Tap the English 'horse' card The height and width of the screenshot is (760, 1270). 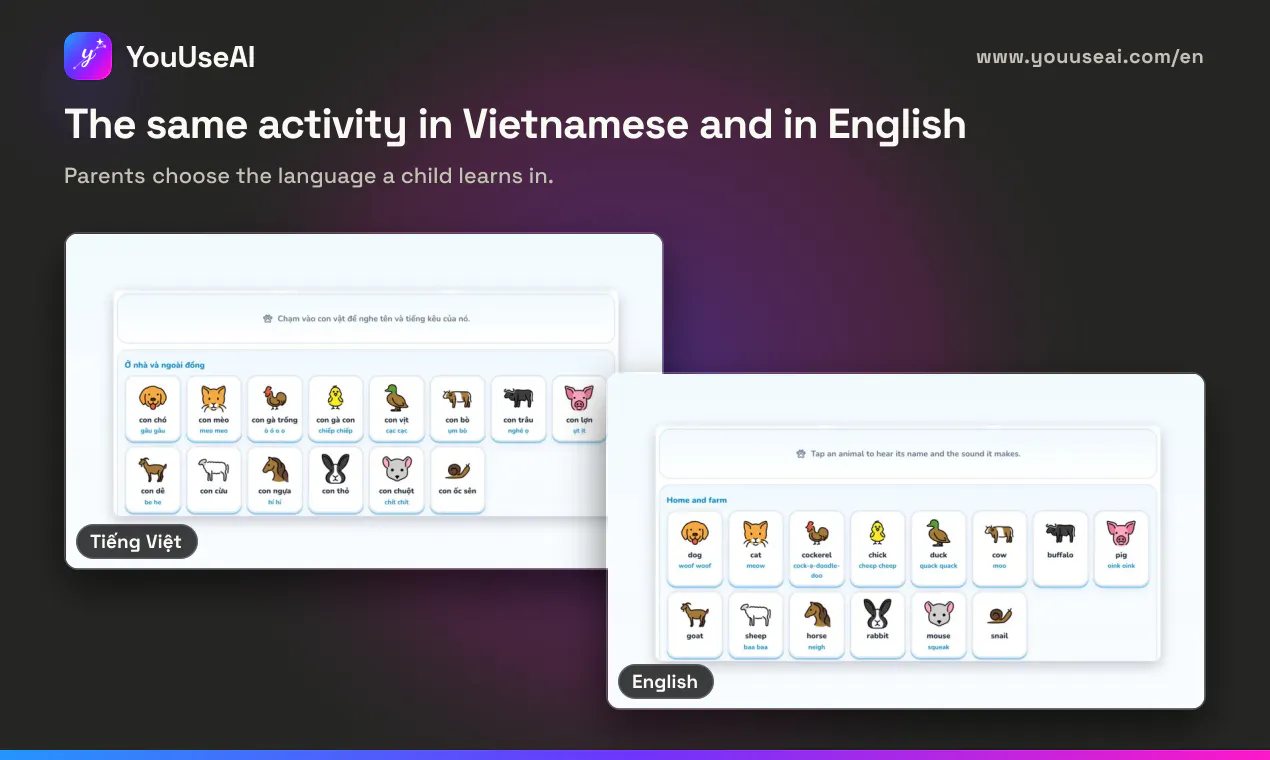[x=817, y=625]
